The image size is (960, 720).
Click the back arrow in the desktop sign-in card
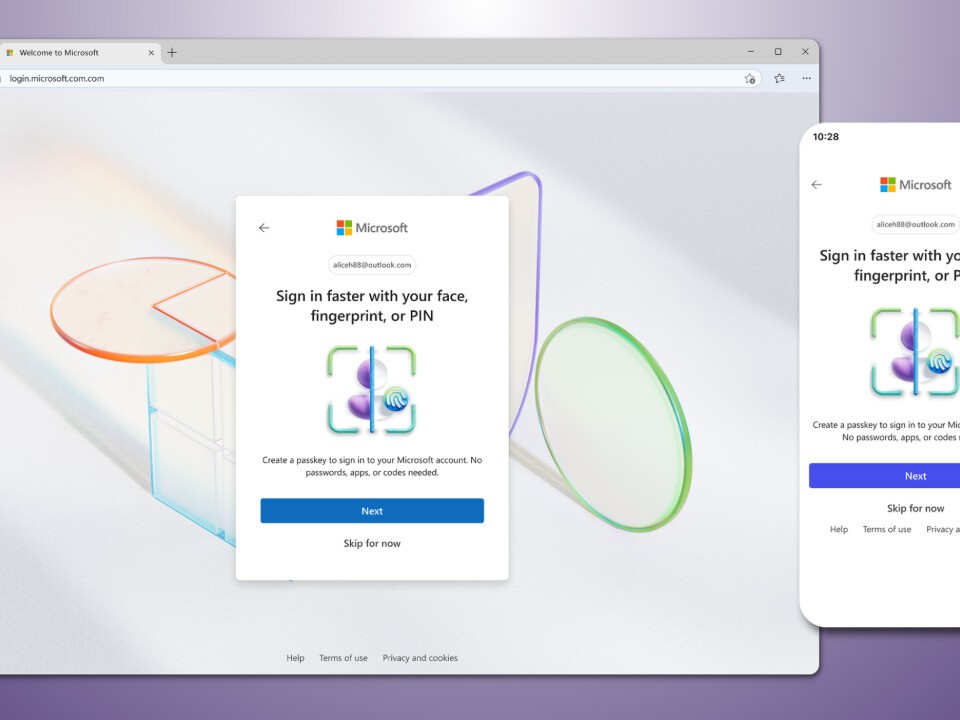point(264,228)
